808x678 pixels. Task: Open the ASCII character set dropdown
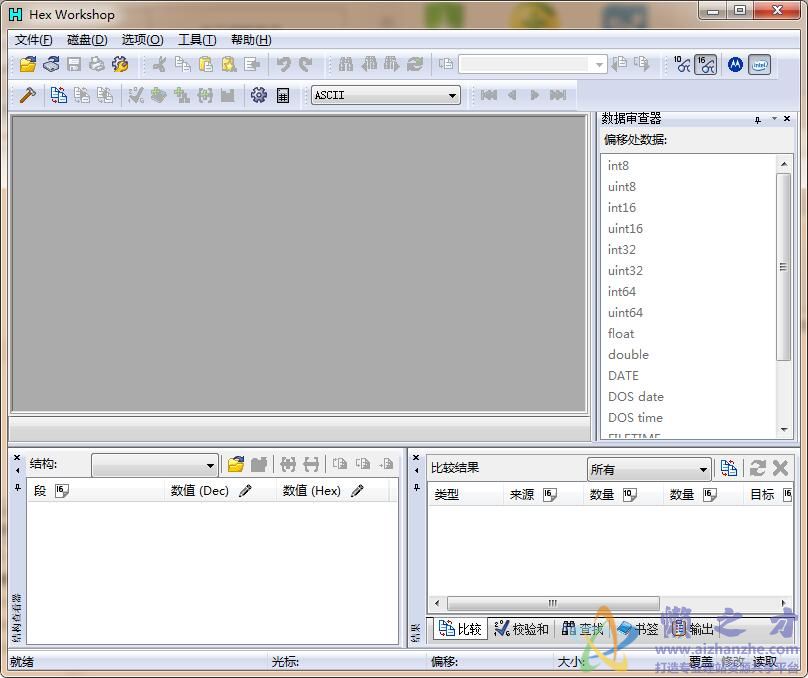452,95
